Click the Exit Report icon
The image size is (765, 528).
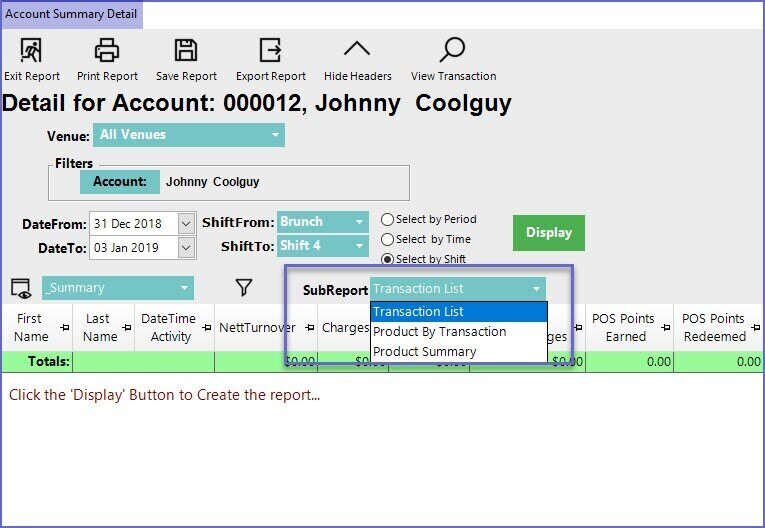(x=31, y=51)
